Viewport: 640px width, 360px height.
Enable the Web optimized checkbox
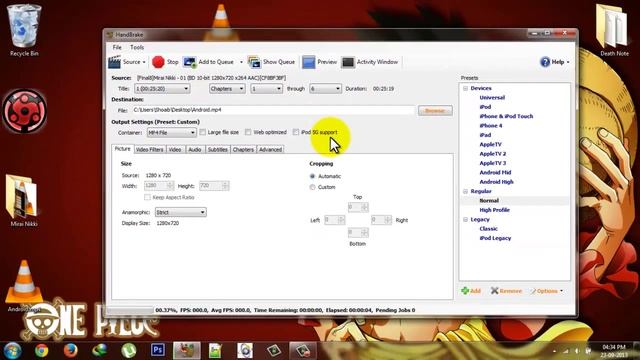click(x=248, y=132)
